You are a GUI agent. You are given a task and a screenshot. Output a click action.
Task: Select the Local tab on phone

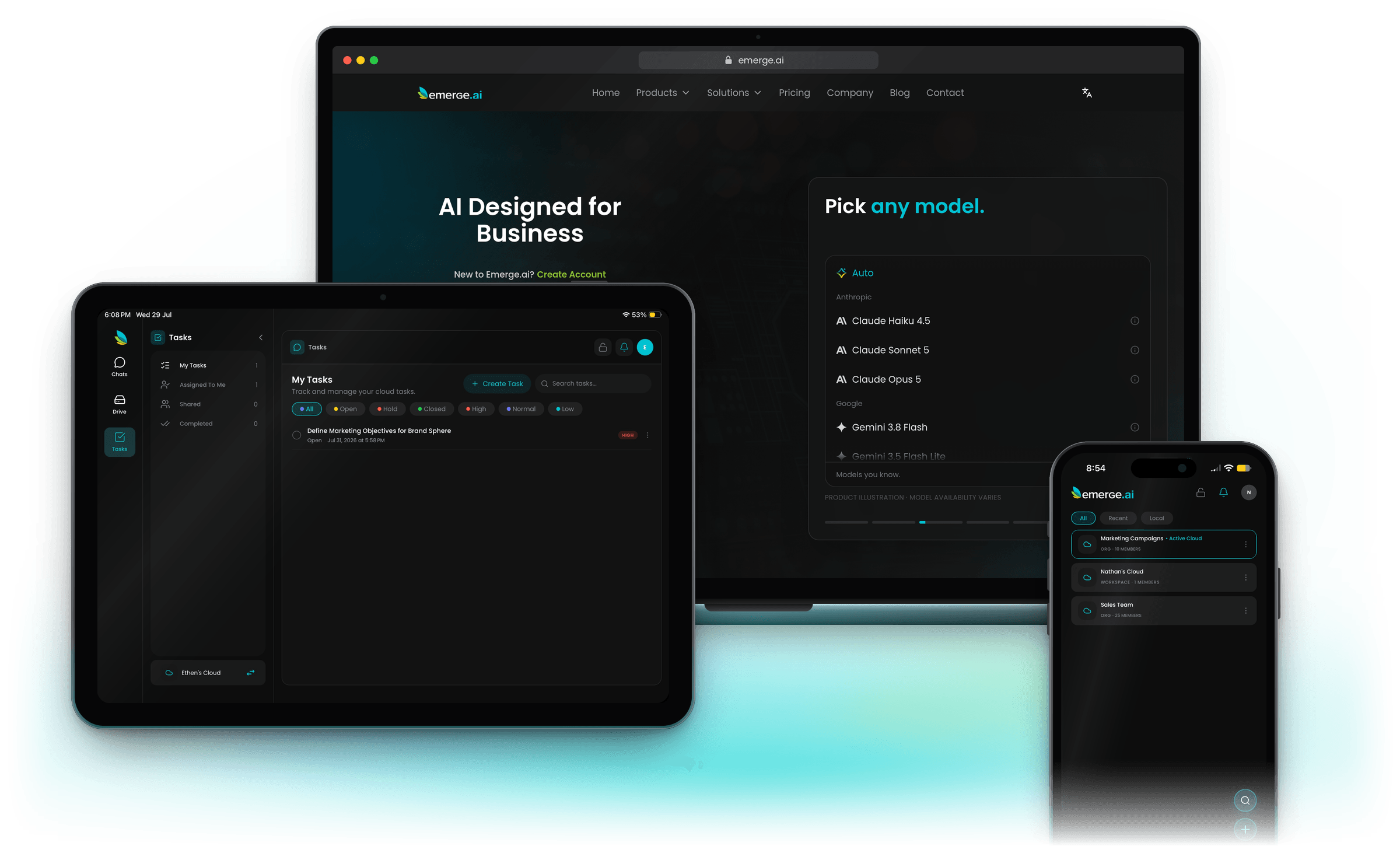[1156, 518]
